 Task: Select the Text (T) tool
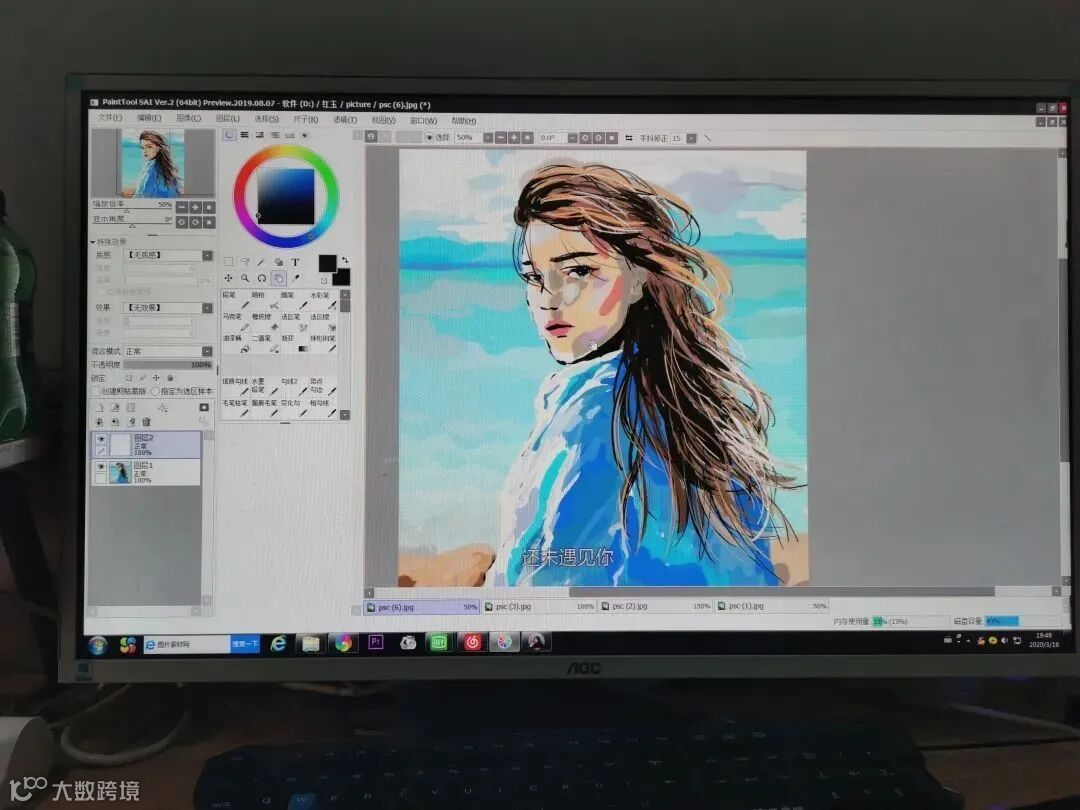(295, 262)
